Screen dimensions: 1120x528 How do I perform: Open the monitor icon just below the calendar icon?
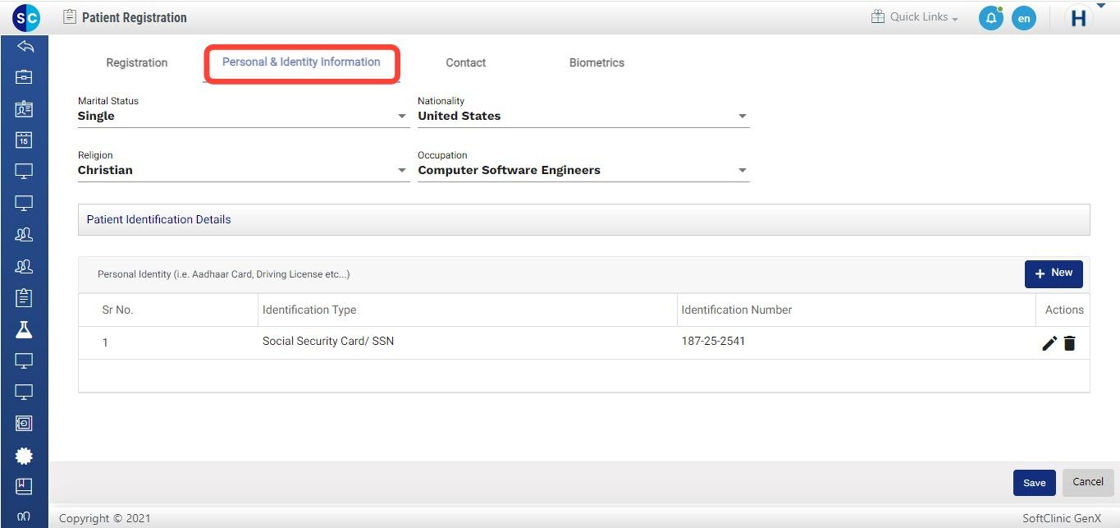24,171
